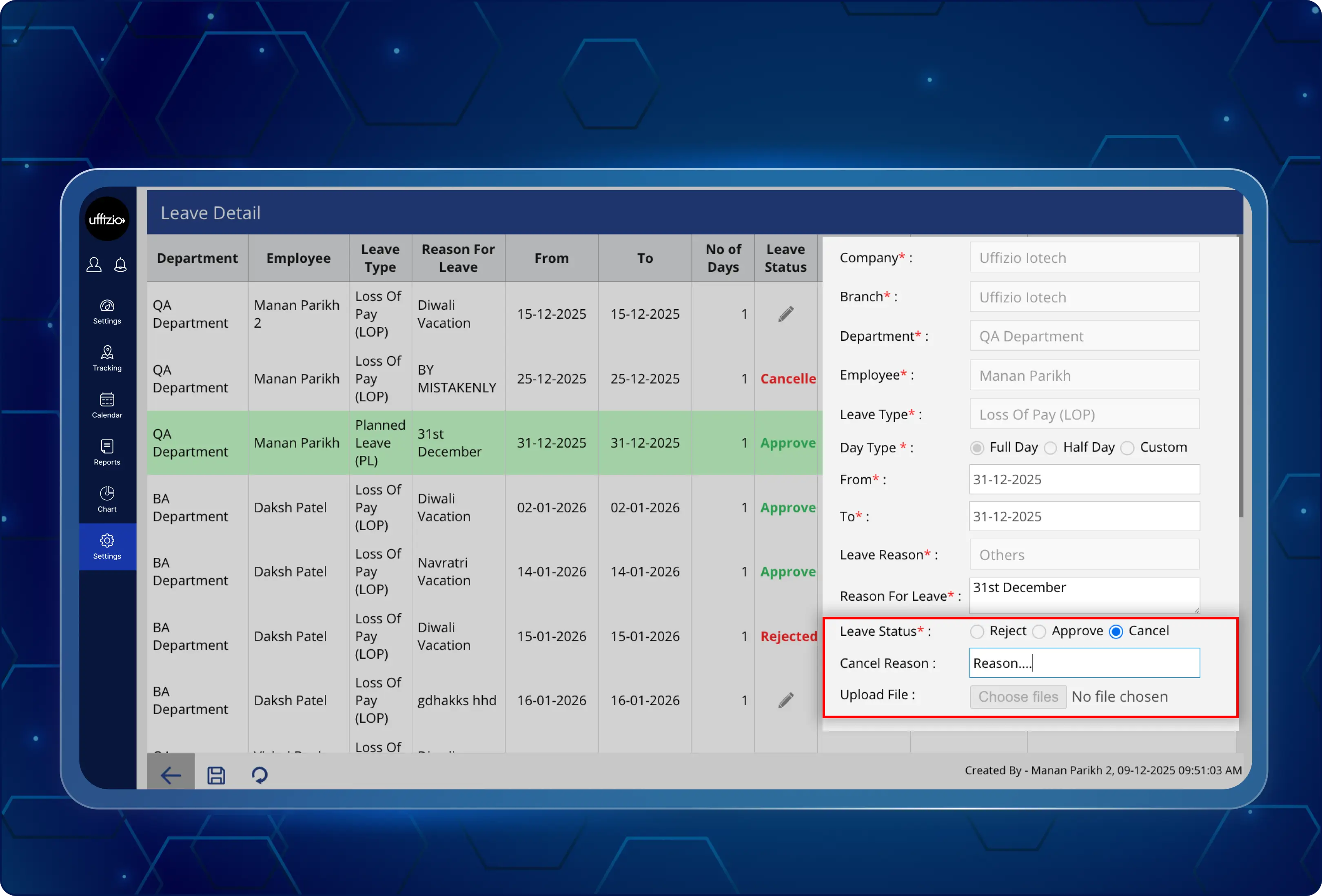
Task: Select the Approve leave status radio
Action: pyautogui.click(x=1039, y=632)
